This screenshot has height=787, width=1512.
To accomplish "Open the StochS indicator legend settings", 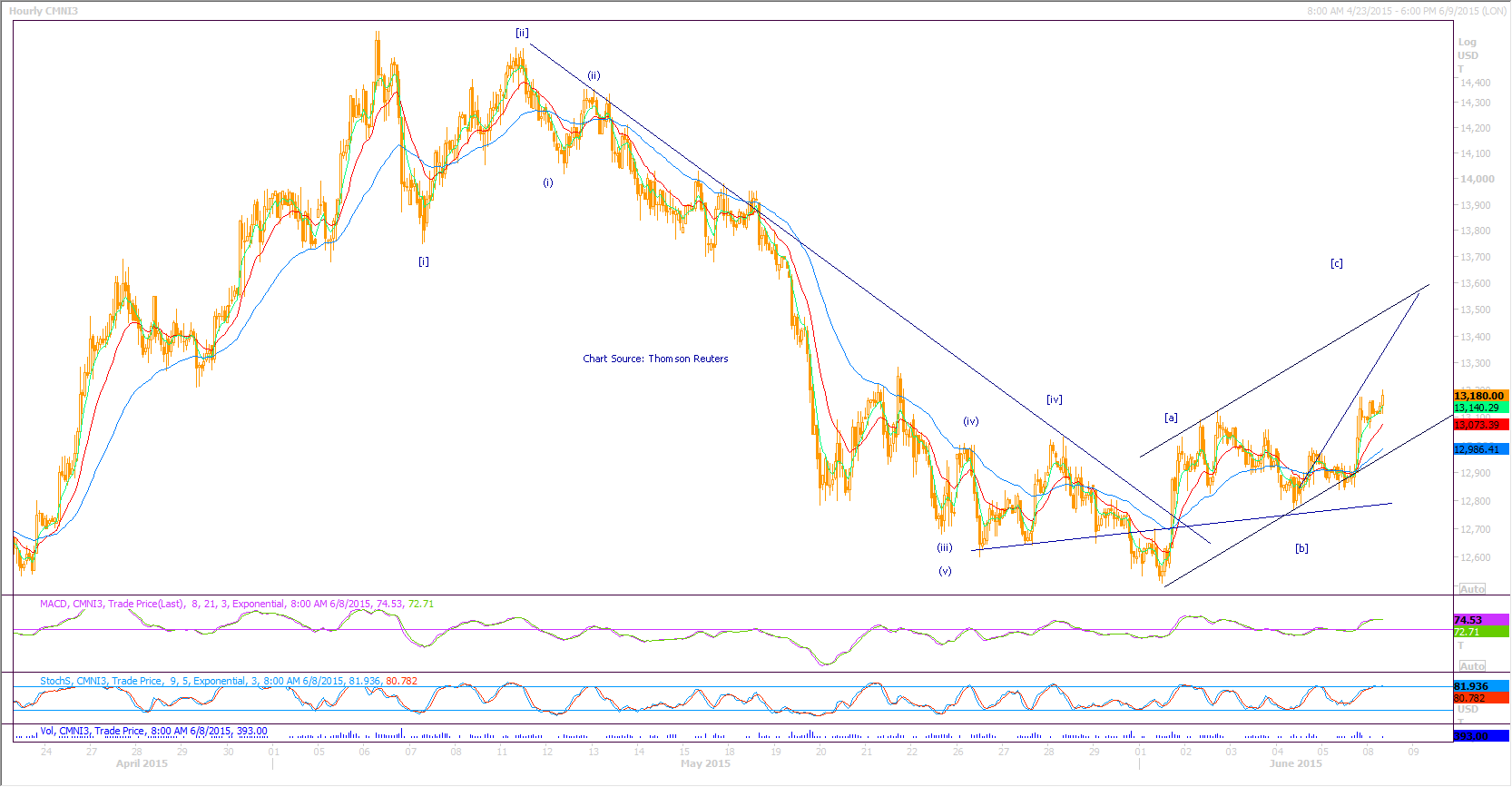I will pyautogui.click(x=228, y=681).
